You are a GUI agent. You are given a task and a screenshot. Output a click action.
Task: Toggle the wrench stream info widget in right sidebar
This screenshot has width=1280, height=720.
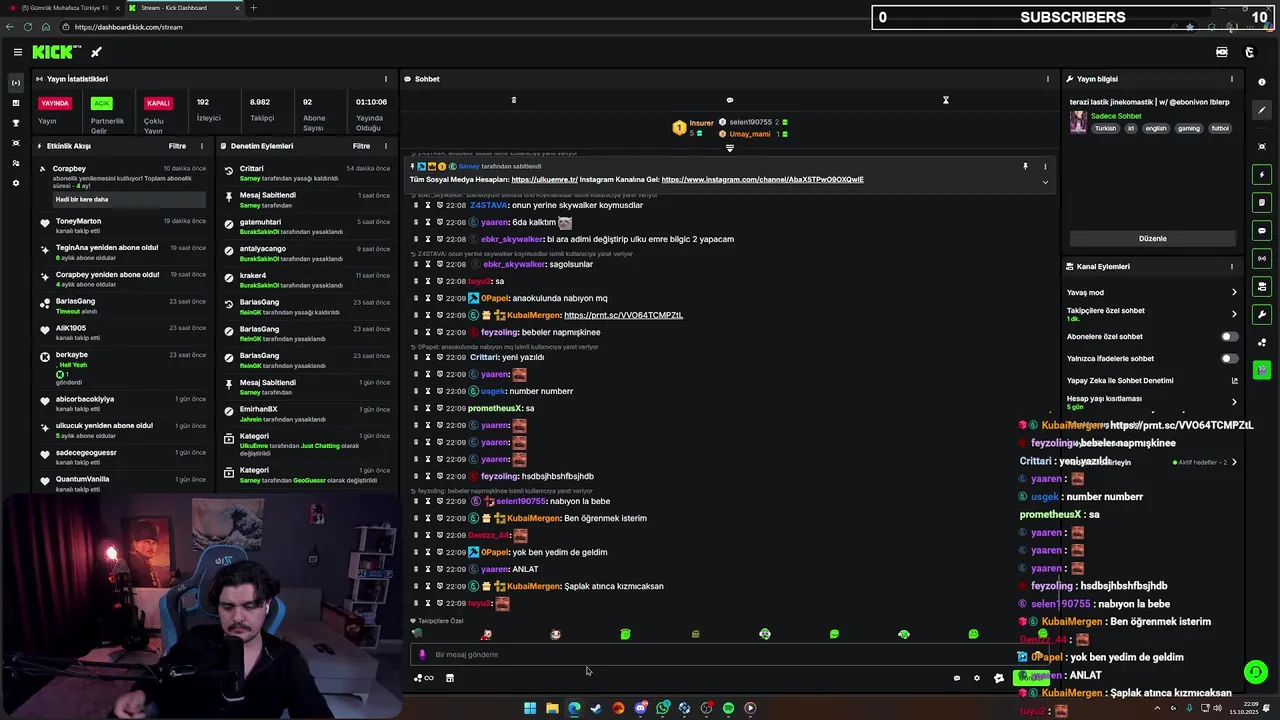tap(1262, 314)
